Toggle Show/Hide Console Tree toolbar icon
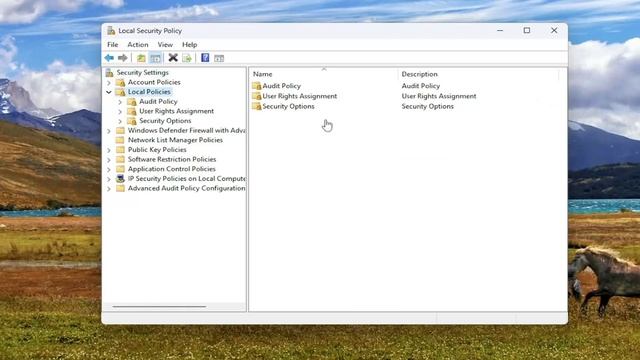Image resolution: width=640 pixels, height=360 pixels. click(156, 58)
